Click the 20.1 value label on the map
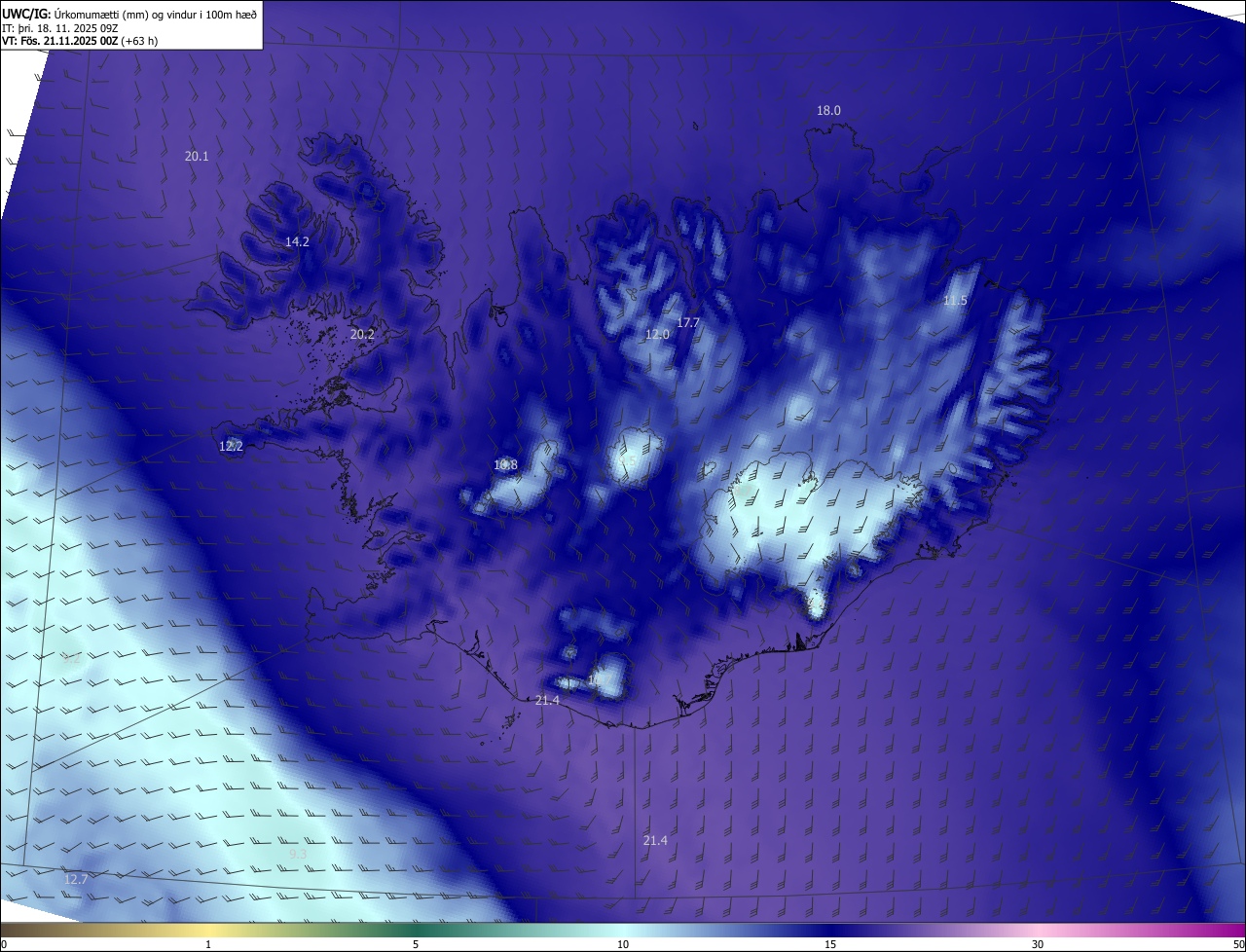1246x952 pixels. [x=197, y=156]
